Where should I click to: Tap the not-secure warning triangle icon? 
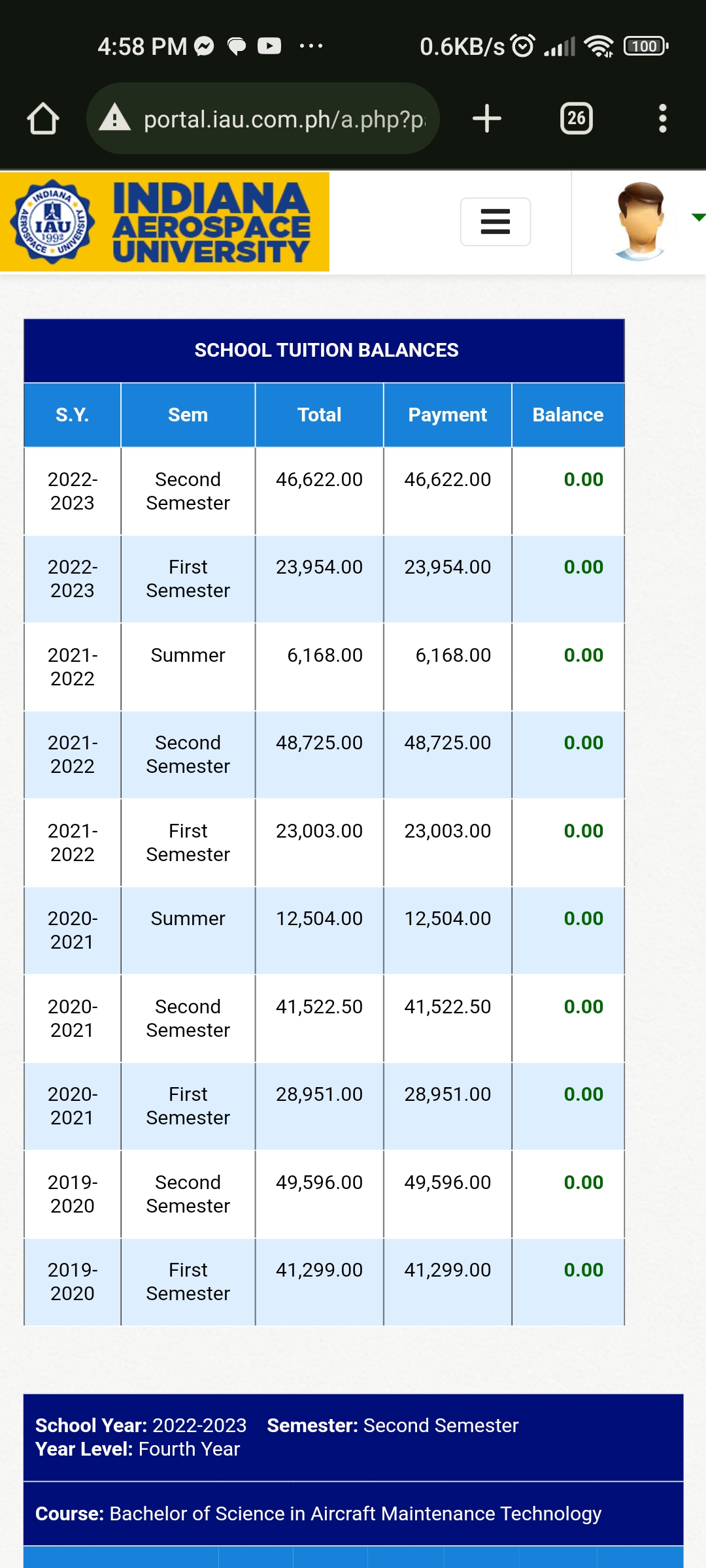click(x=115, y=118)
